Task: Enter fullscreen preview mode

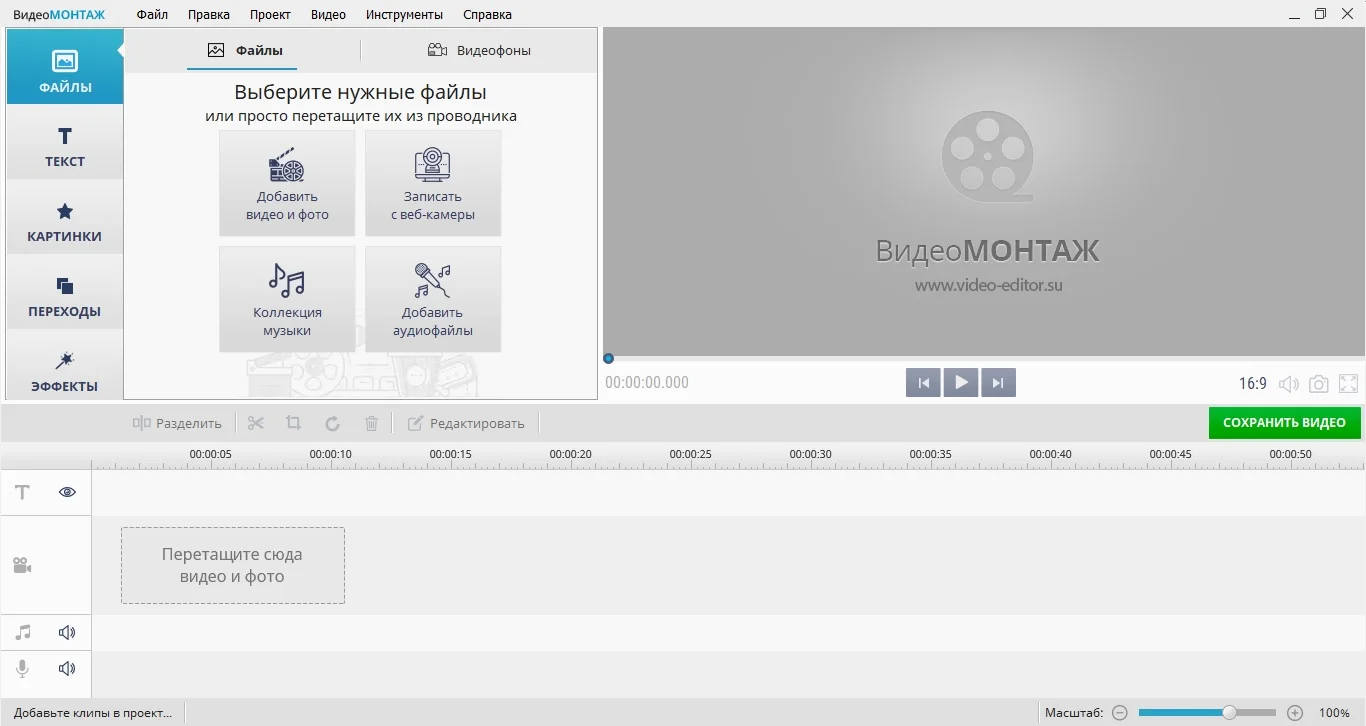Action: (x=1348, y=384)
